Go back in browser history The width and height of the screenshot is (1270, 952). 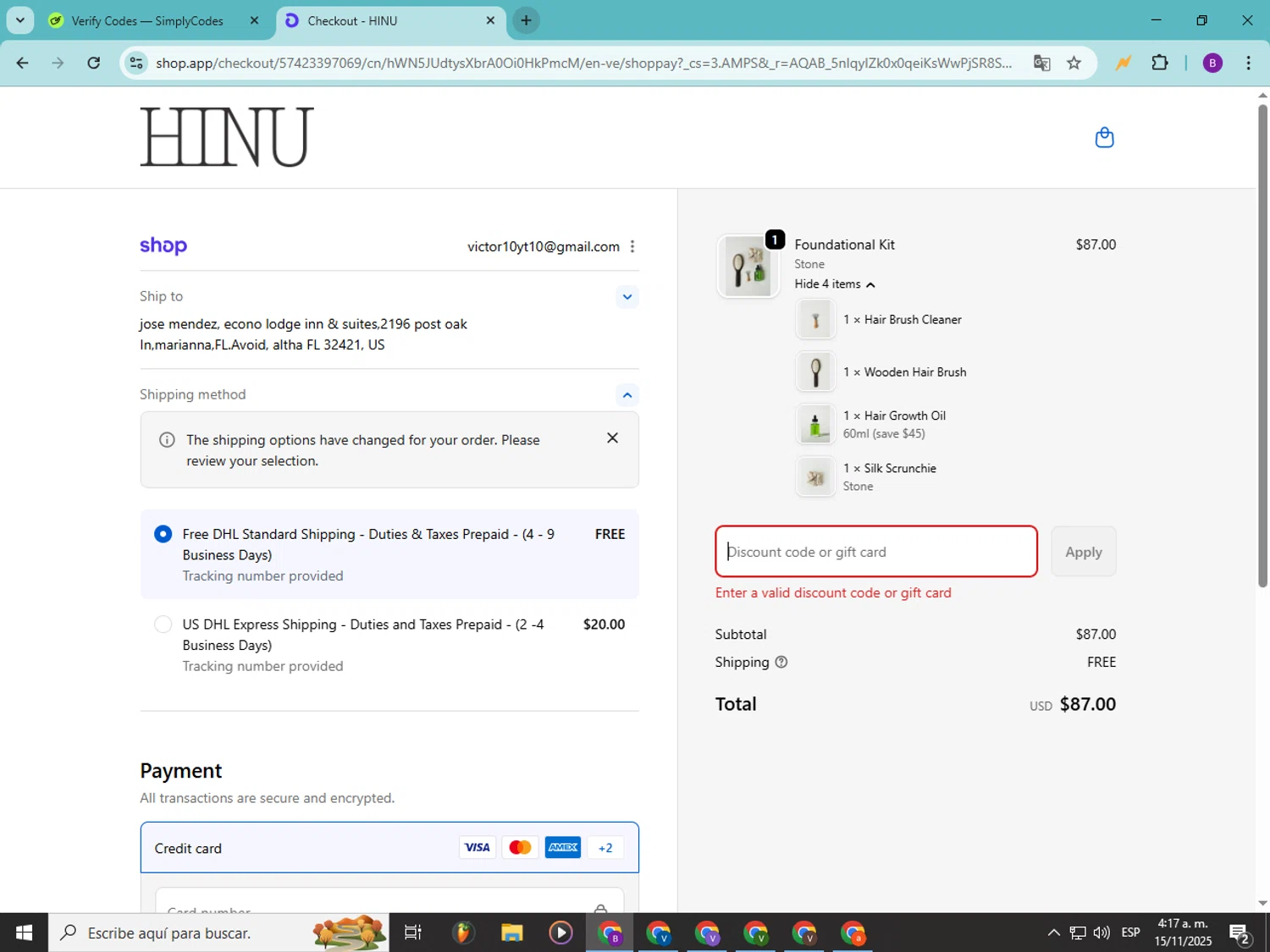point(23,63)
